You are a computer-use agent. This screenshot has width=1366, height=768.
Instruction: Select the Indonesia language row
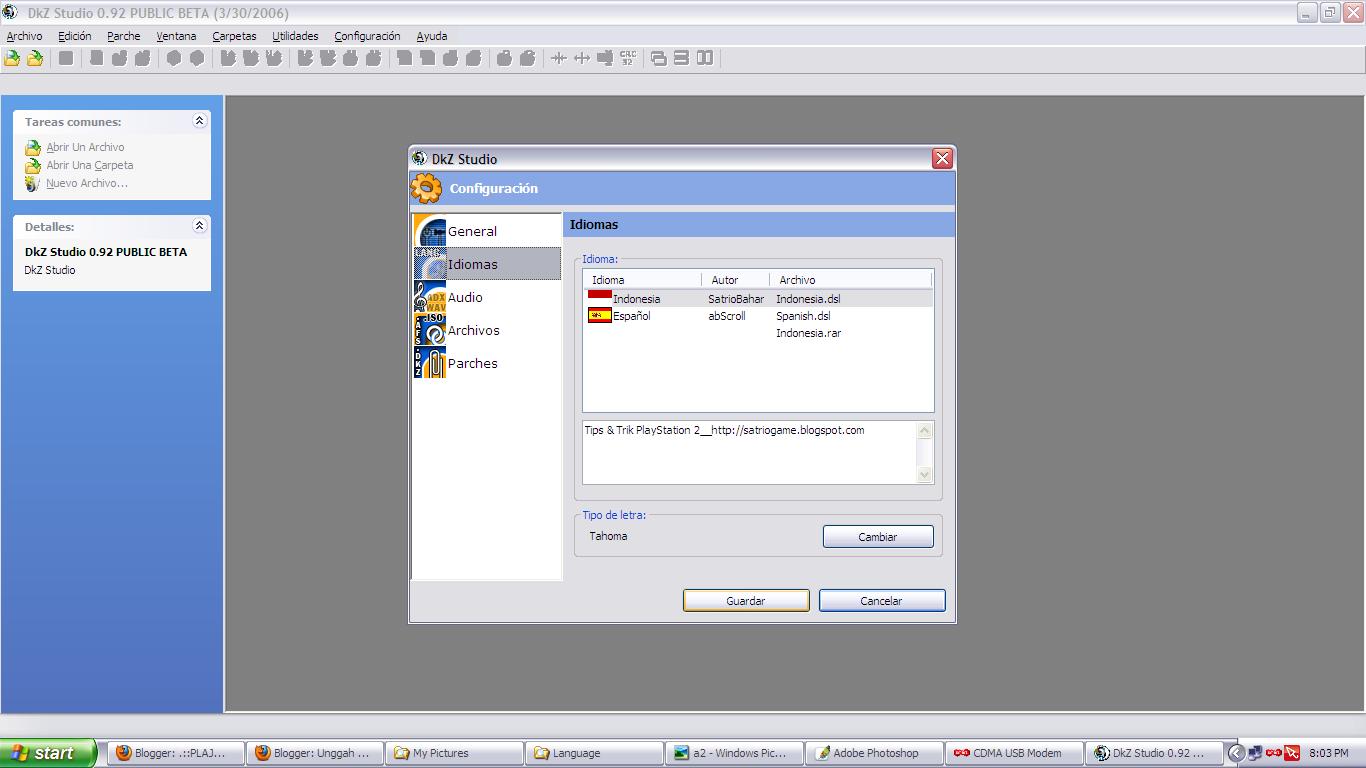tap(758, 299)
